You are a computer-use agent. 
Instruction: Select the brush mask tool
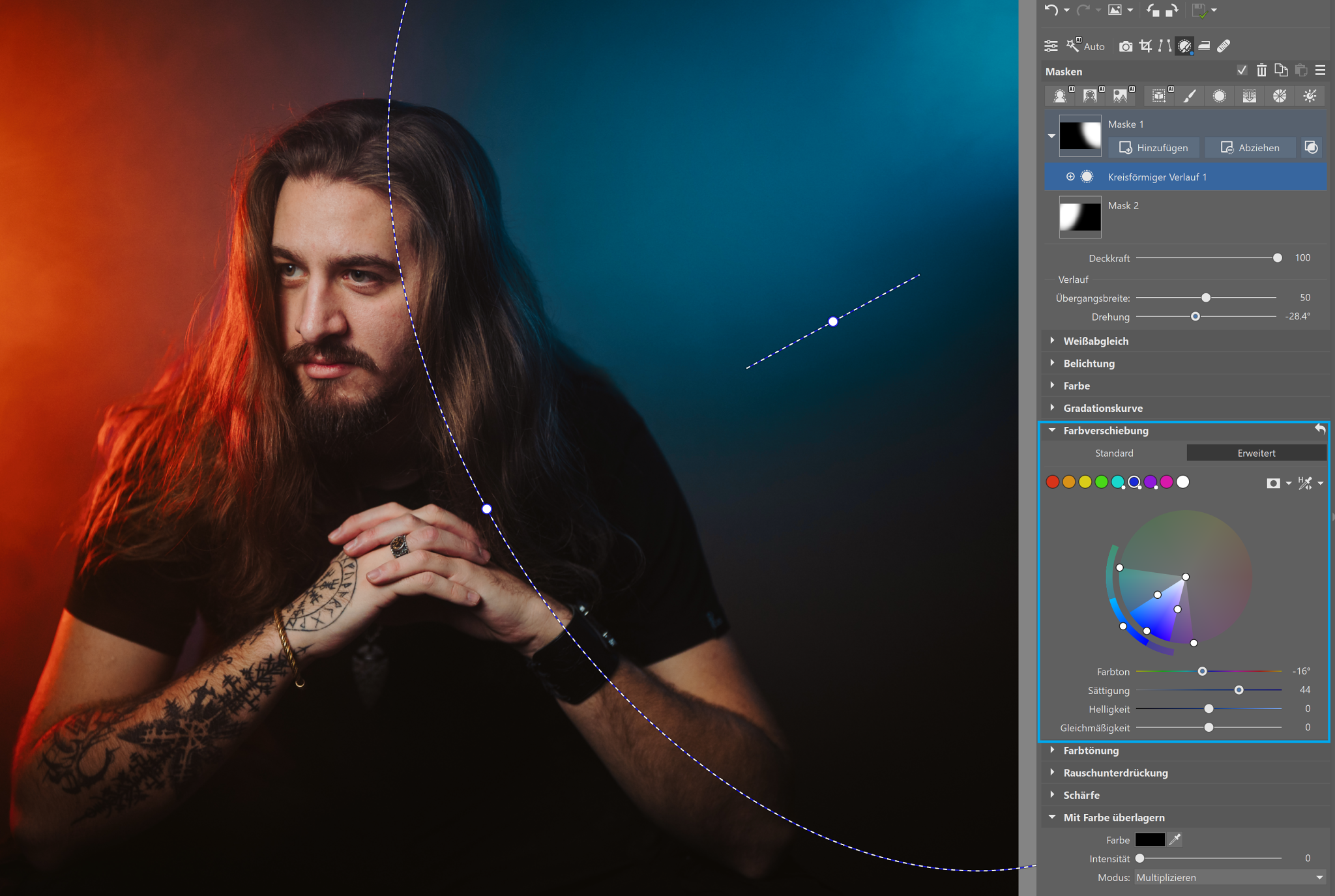(x=1189, y=96)
